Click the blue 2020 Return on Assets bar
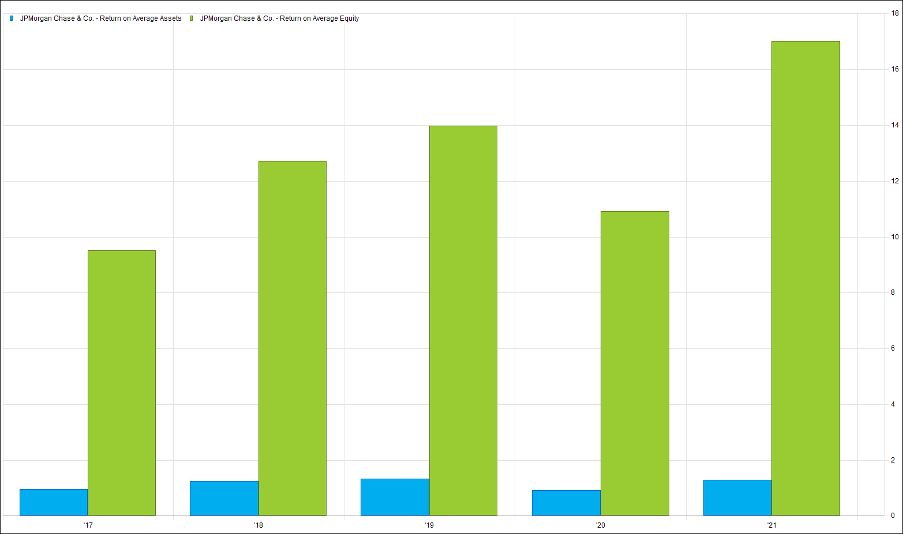The width and height of the screenshot is (904, 534). [566, 503]
